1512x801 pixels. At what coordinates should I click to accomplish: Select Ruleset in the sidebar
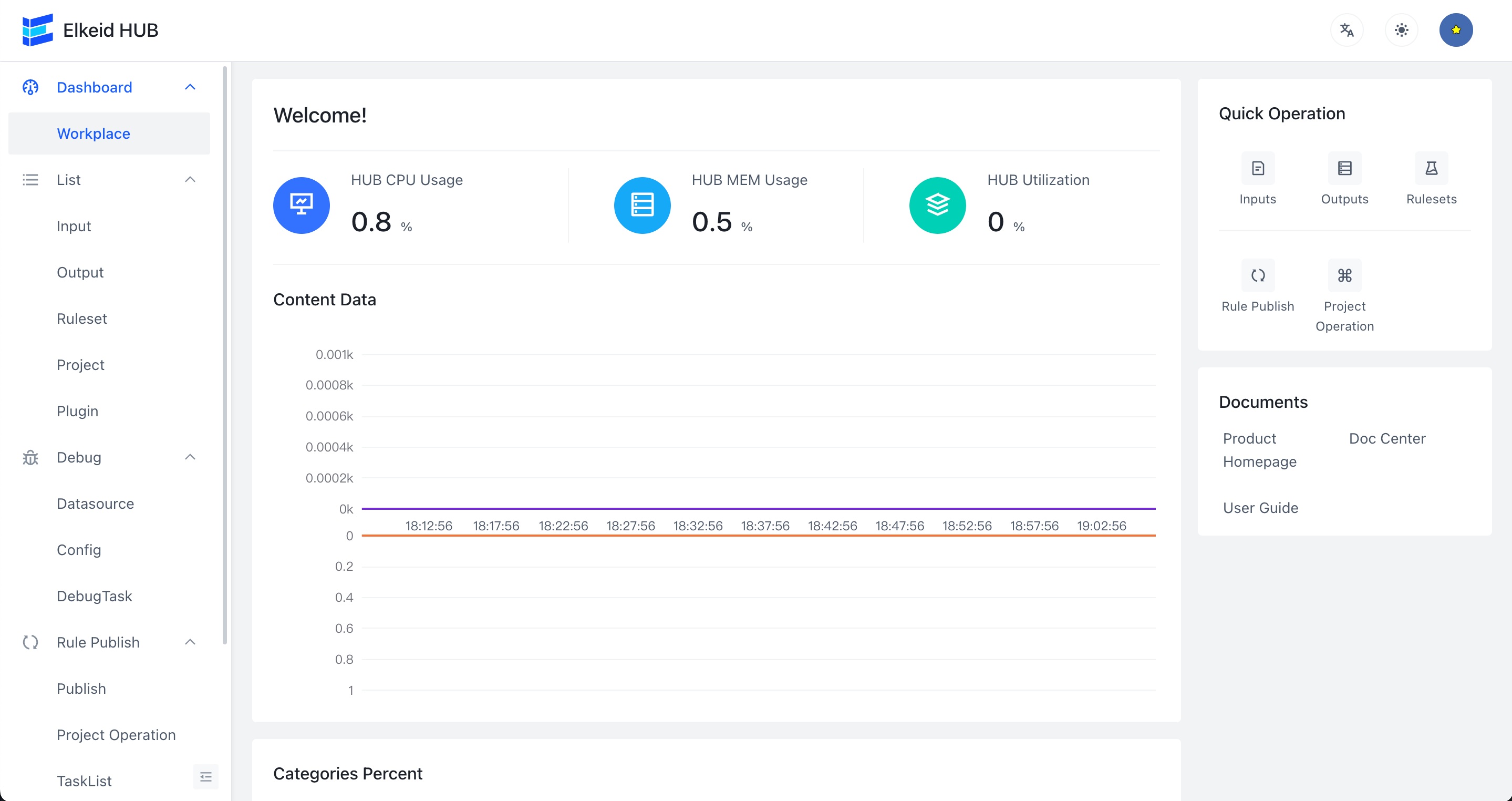(x=81, y=319)
